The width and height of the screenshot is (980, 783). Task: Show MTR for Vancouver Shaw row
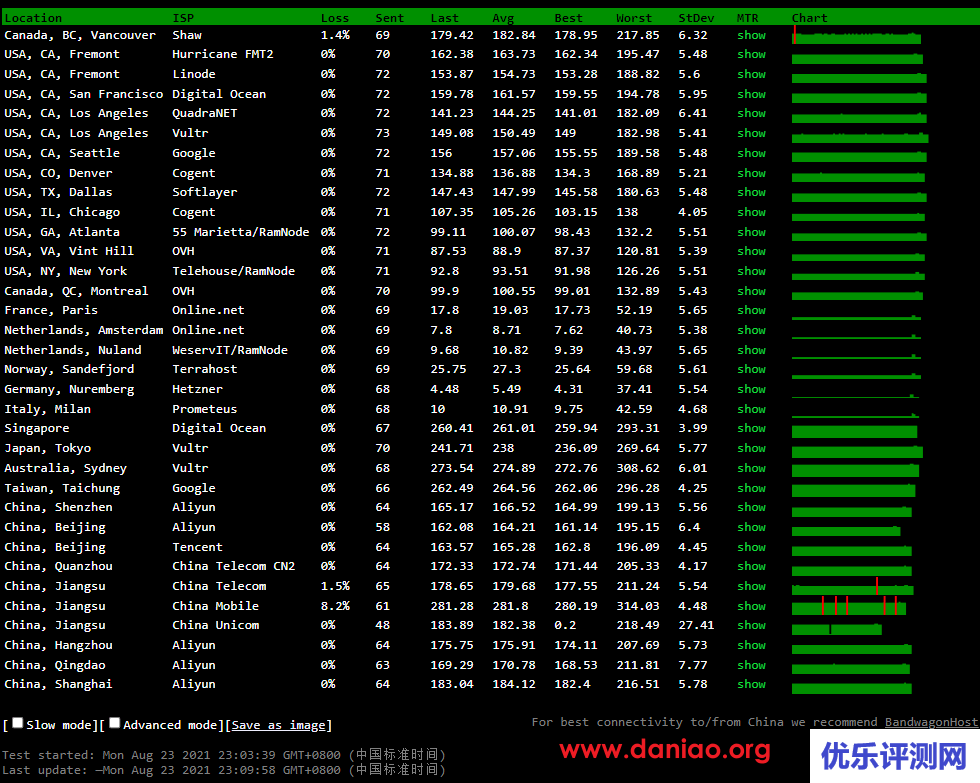(x=751, y=35)
